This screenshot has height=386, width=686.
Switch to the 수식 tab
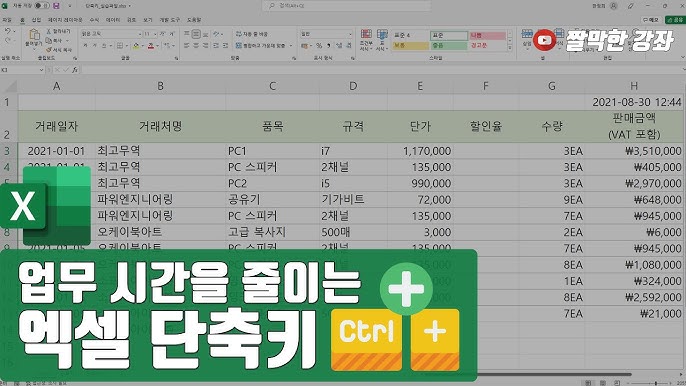pos(94,20)
